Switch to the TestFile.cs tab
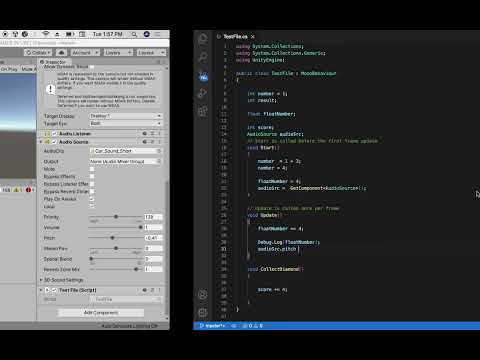Screen dimensions: 480x360 pyautogui.click(x=235, y=37)
